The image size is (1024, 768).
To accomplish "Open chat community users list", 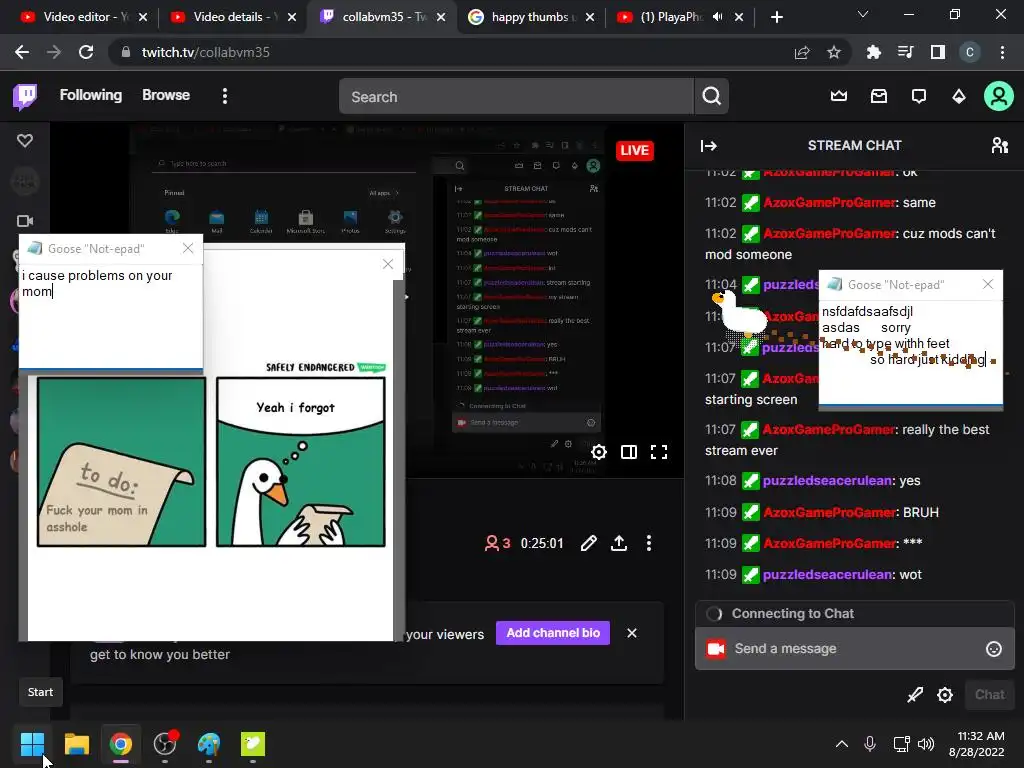I will tap(999, 146).
